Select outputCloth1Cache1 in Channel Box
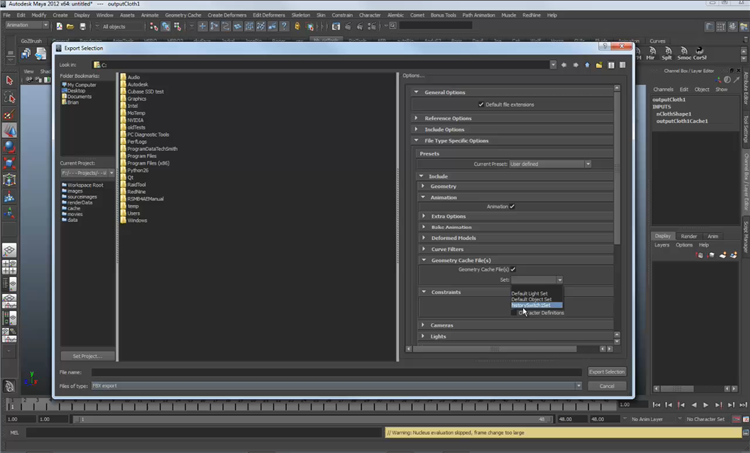Viewport: 750px width, 453px height. point(682,122)
